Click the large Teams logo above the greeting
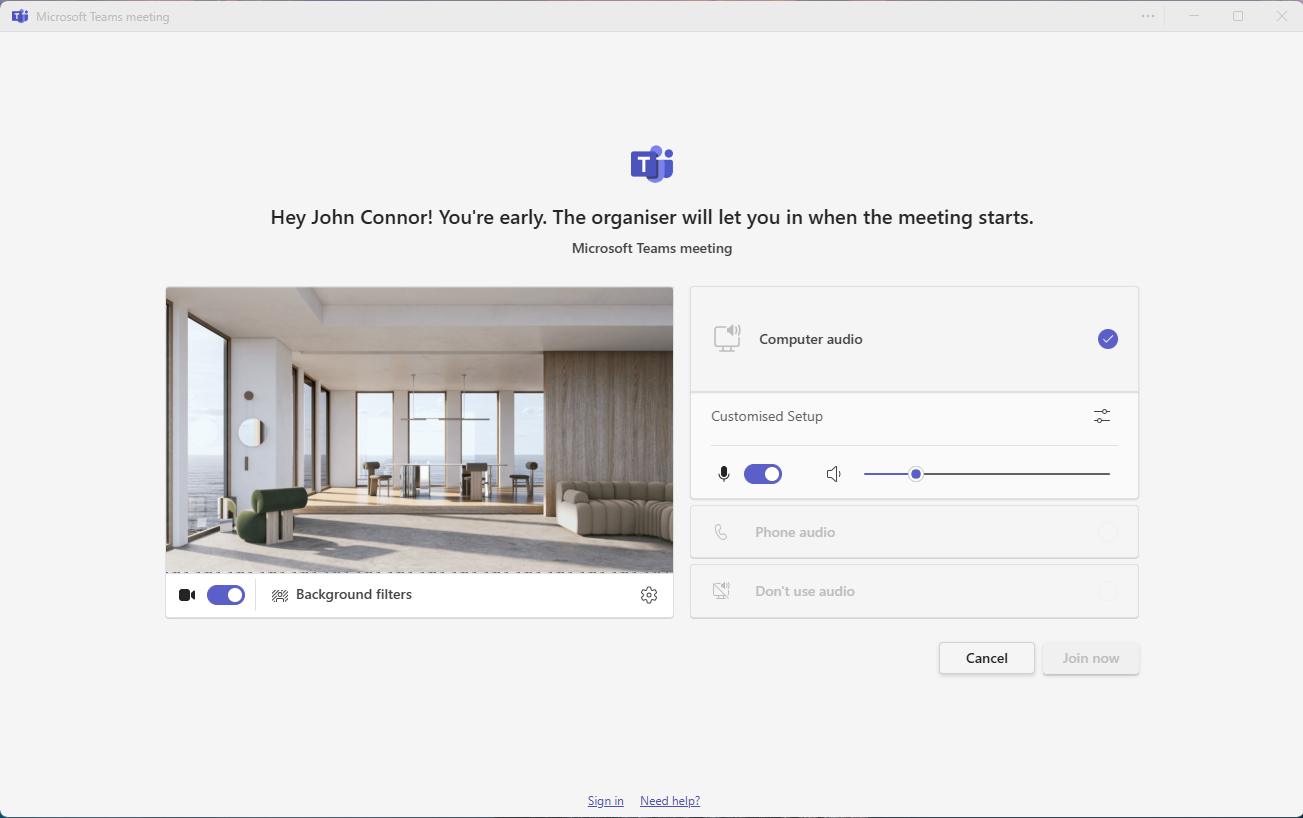The image size is (1303, 818). [x=652, y=163]
